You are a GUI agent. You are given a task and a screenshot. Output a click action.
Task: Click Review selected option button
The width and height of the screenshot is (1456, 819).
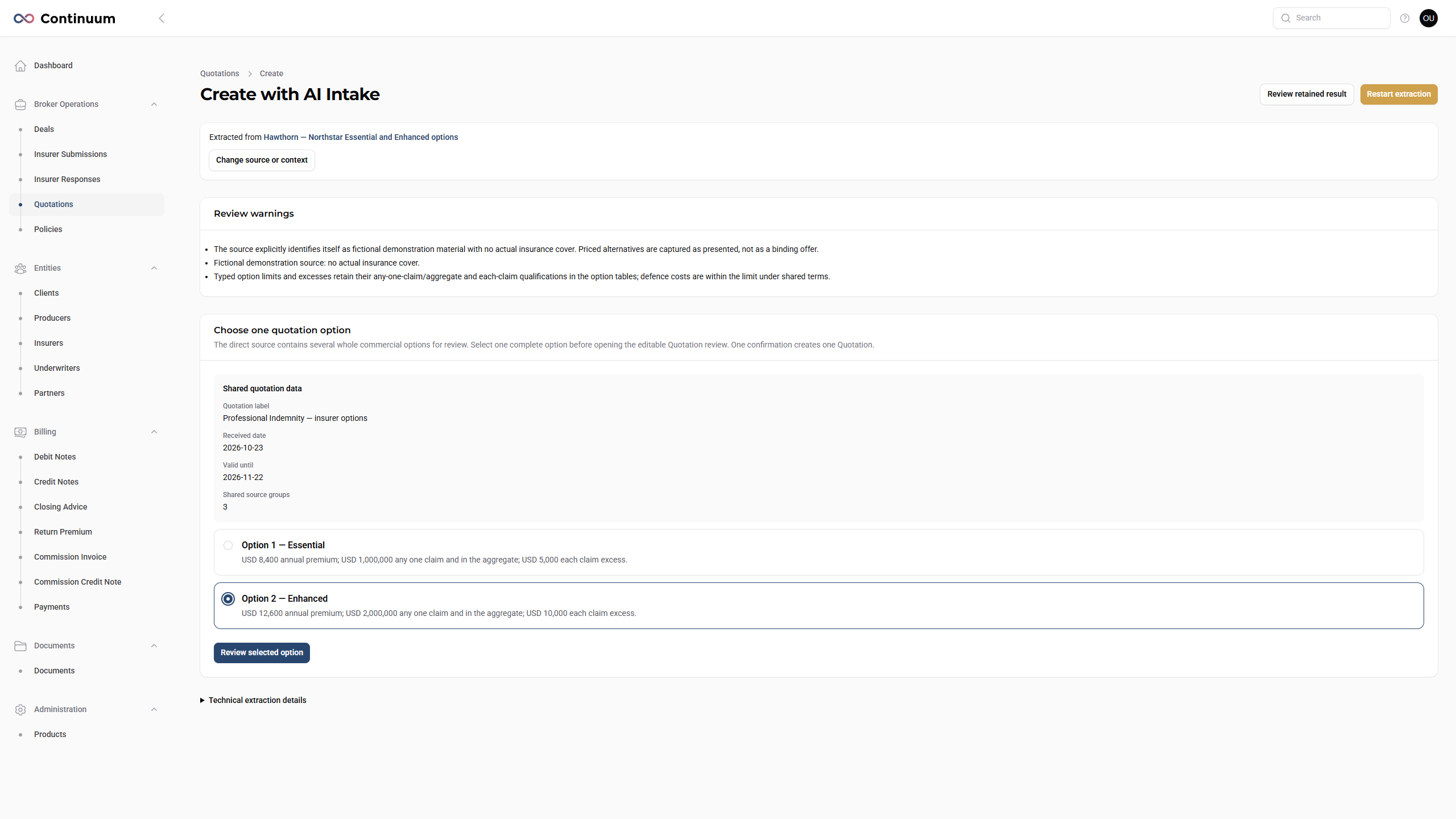pos(262,653)
